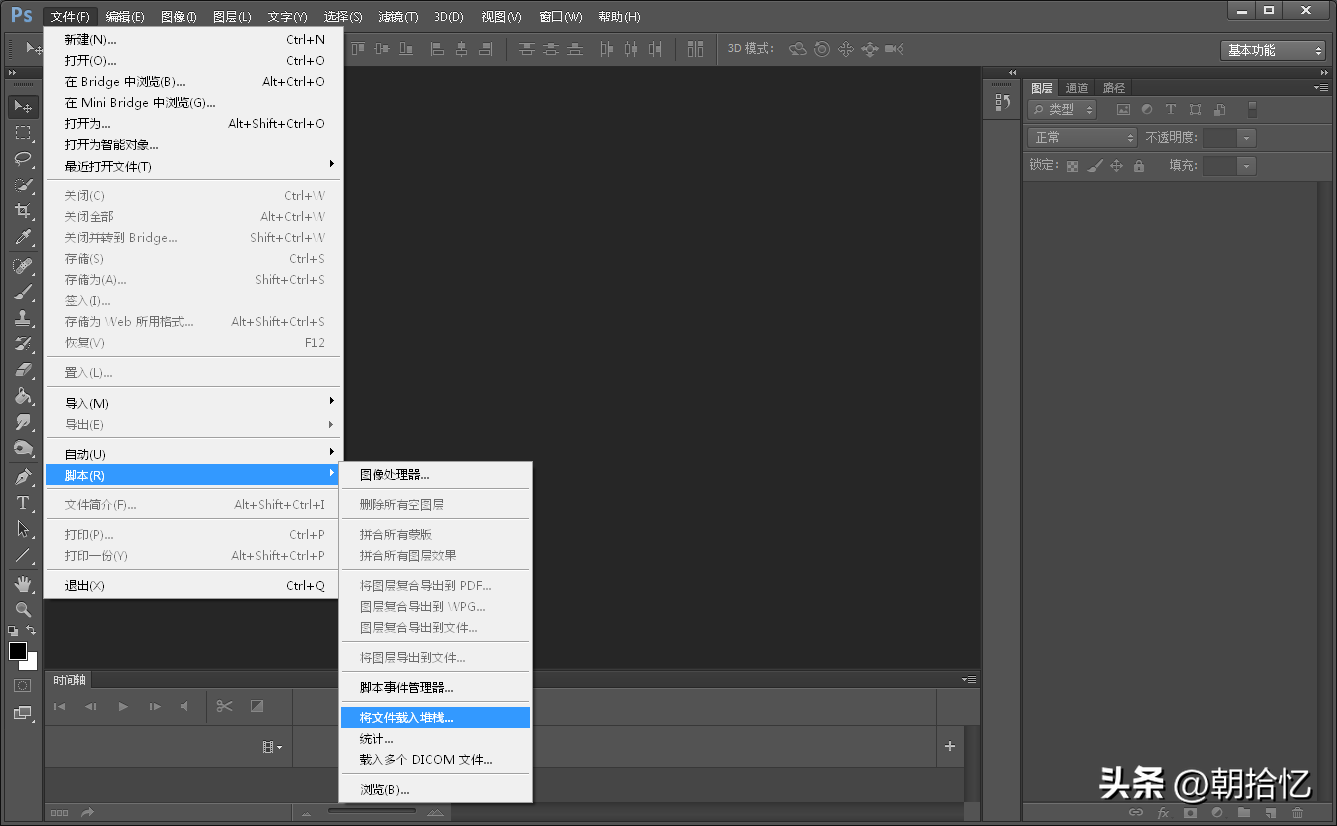Image resolution: width=1337 pixels, height=826 pixels.
Task: Select the Hand tool
Action: [23, 583]
